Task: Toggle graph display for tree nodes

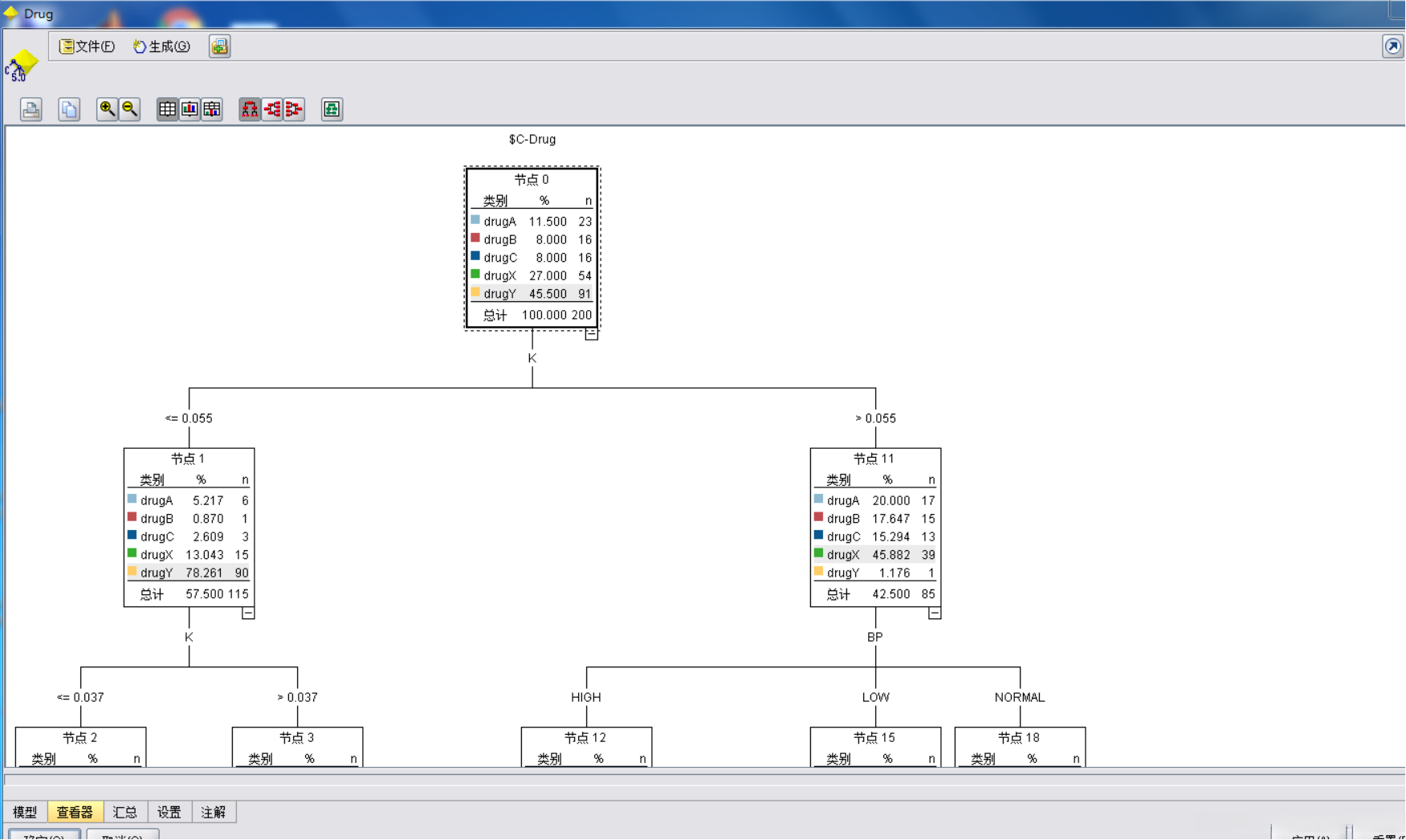Action: point(190,109)
